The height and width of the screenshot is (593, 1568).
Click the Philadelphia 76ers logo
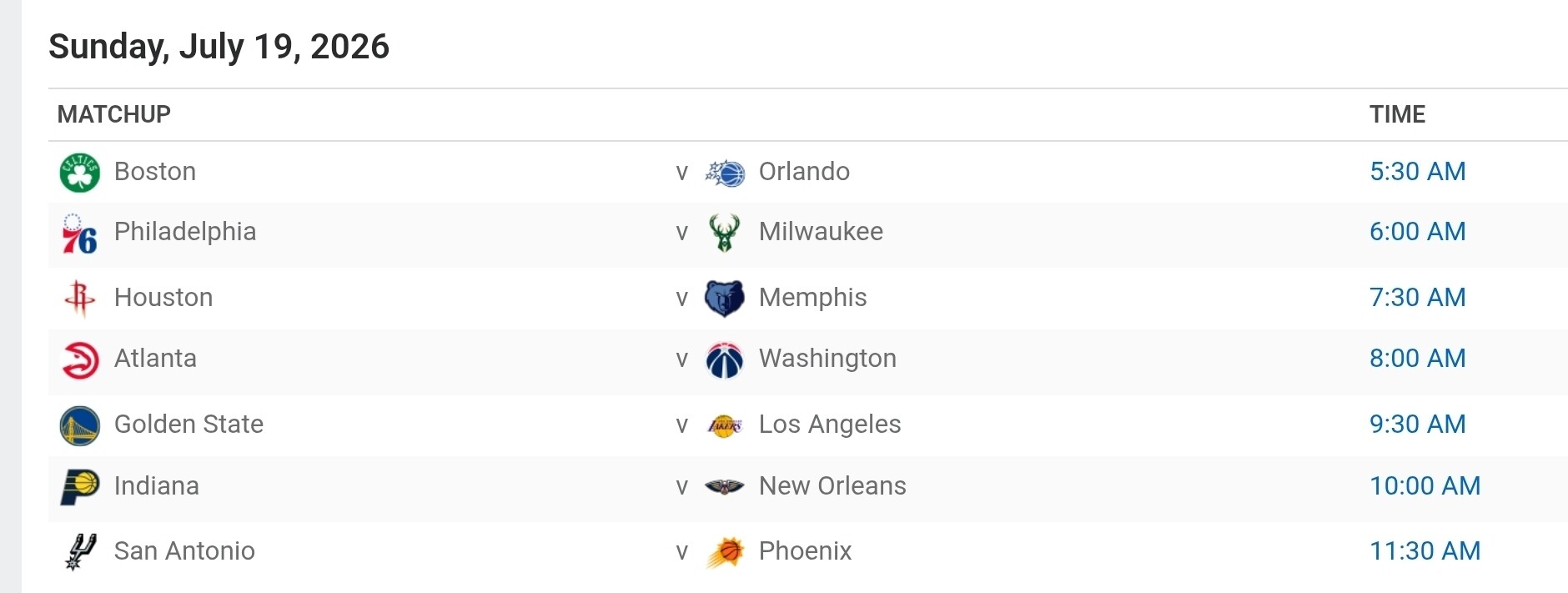(80, 234)
